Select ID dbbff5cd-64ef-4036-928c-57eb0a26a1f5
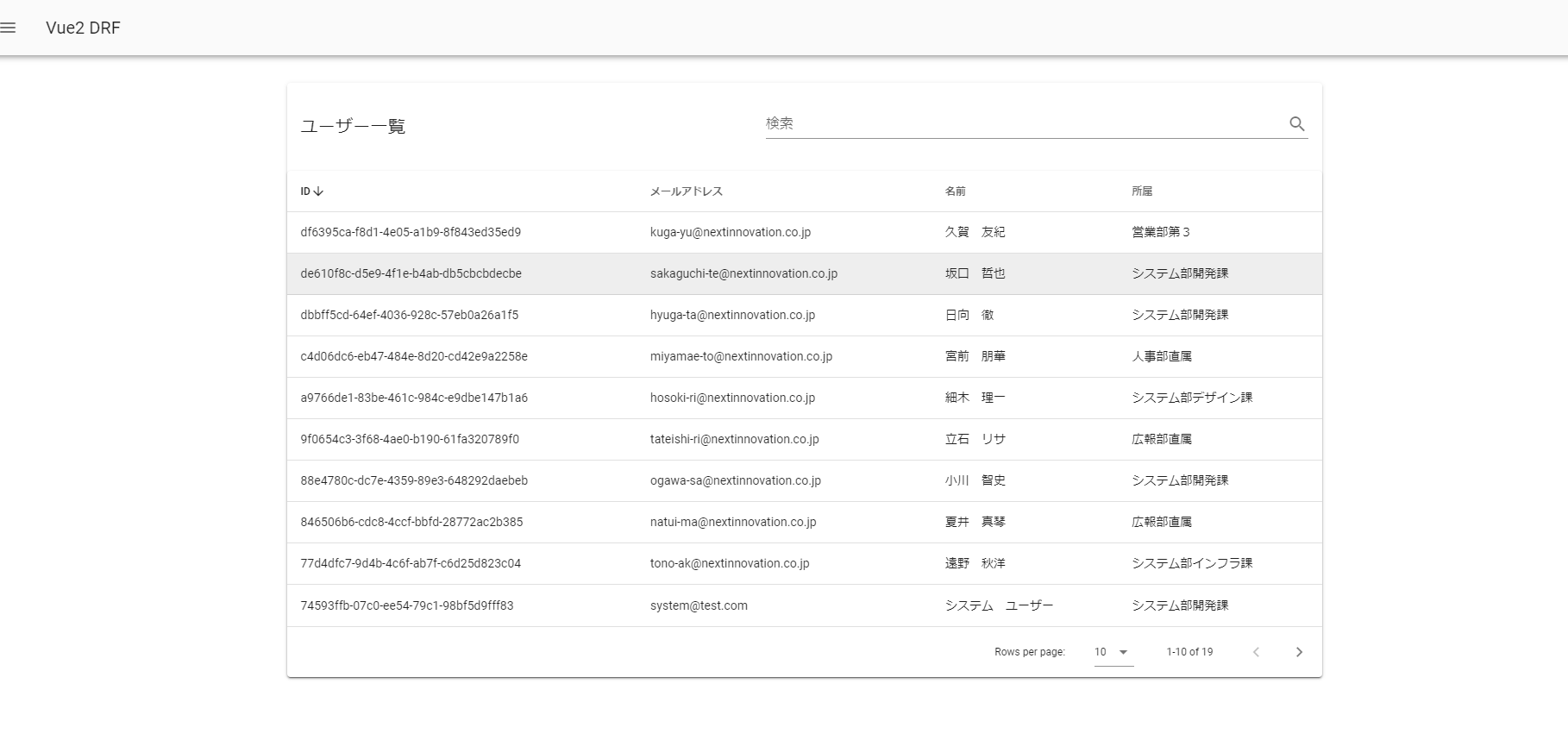The height and width of the screenshot is (740, 1568). pos(410,316)
